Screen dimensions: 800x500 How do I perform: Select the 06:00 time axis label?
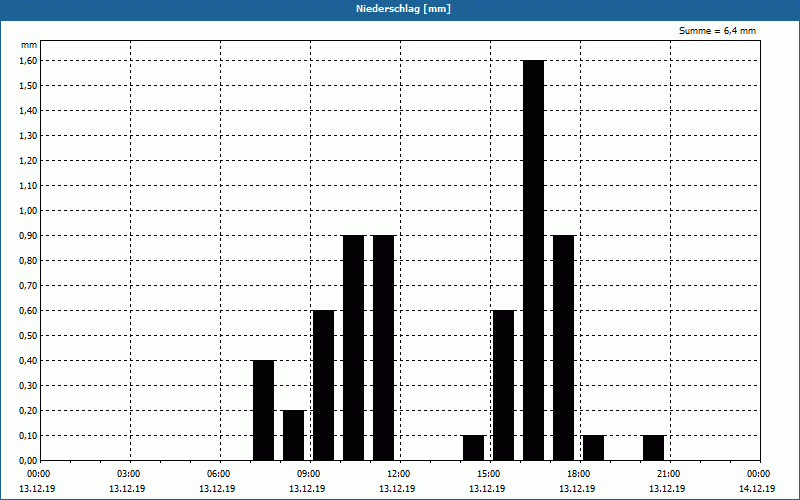click(219, 474)
